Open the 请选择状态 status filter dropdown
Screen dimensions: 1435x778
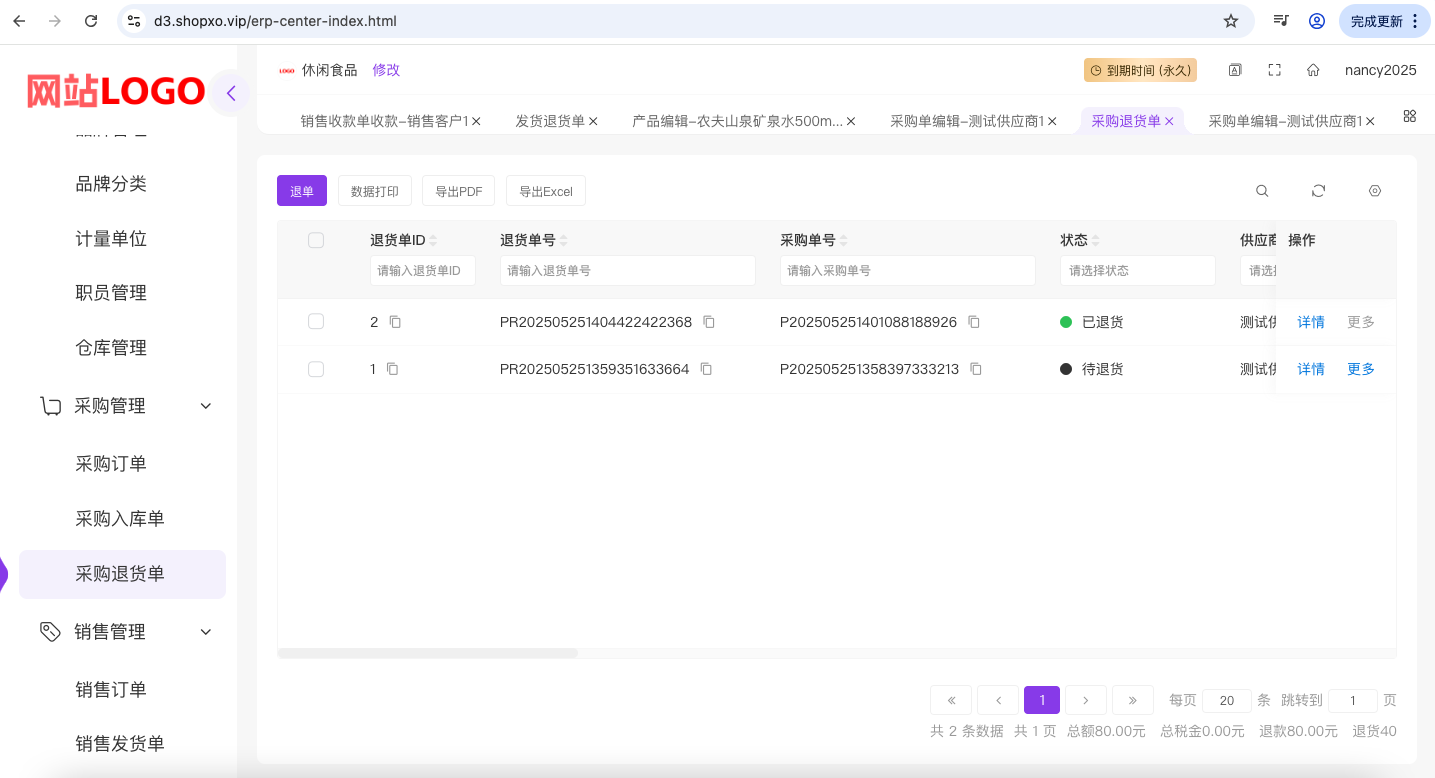pos(1138,271)
